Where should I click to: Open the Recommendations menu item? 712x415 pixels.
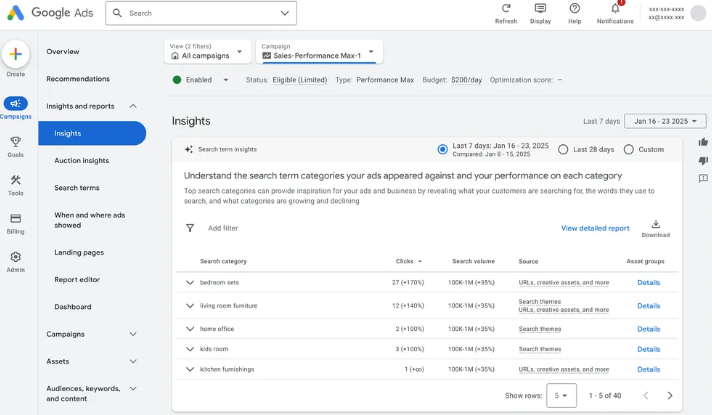[78, 79]
